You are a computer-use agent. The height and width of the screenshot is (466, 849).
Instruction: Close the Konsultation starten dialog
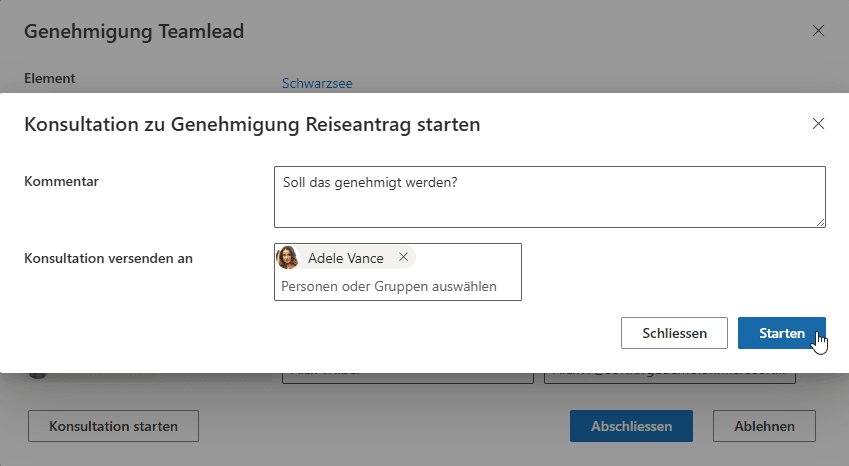818,124
